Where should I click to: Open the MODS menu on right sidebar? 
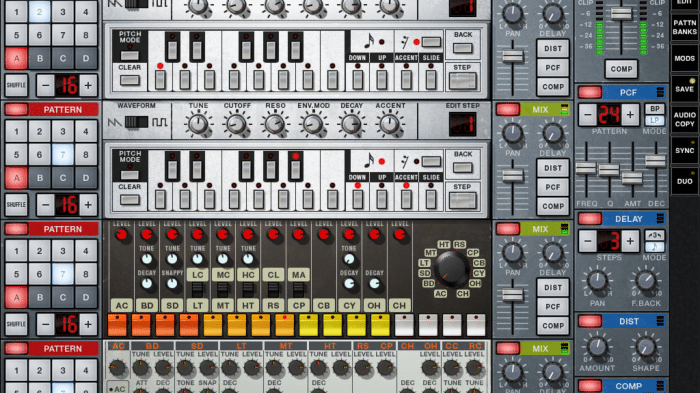pos(684,59)
